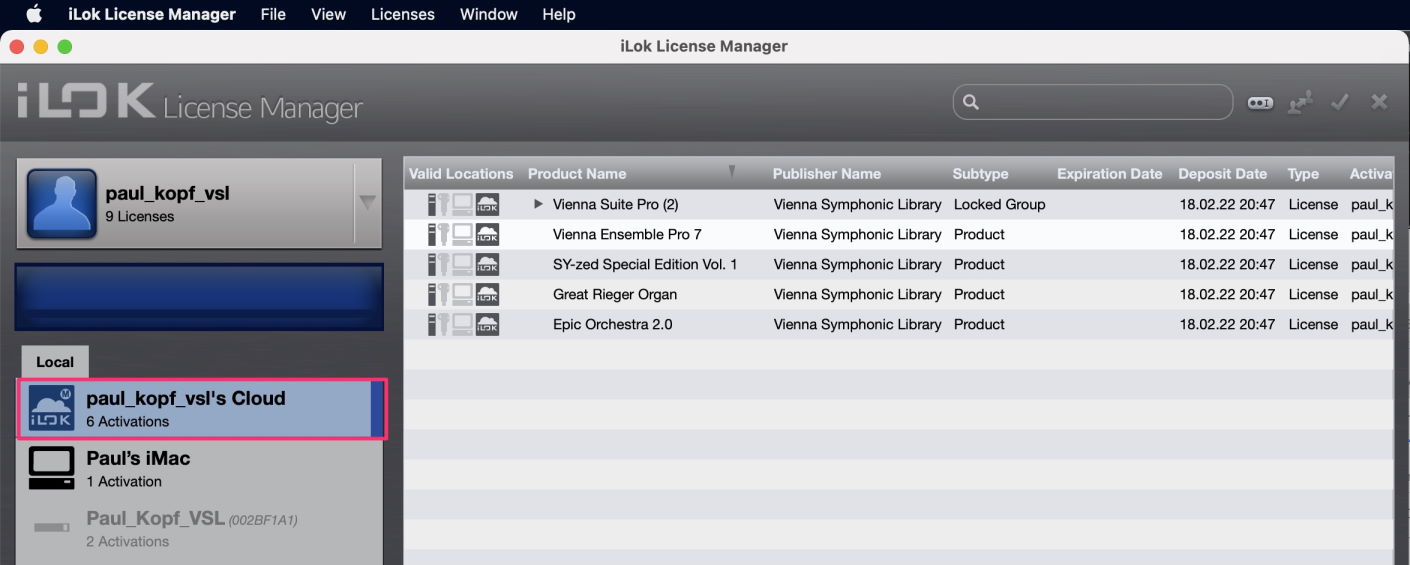
Task: Open the Apple menu
Action: pos(34,14)
